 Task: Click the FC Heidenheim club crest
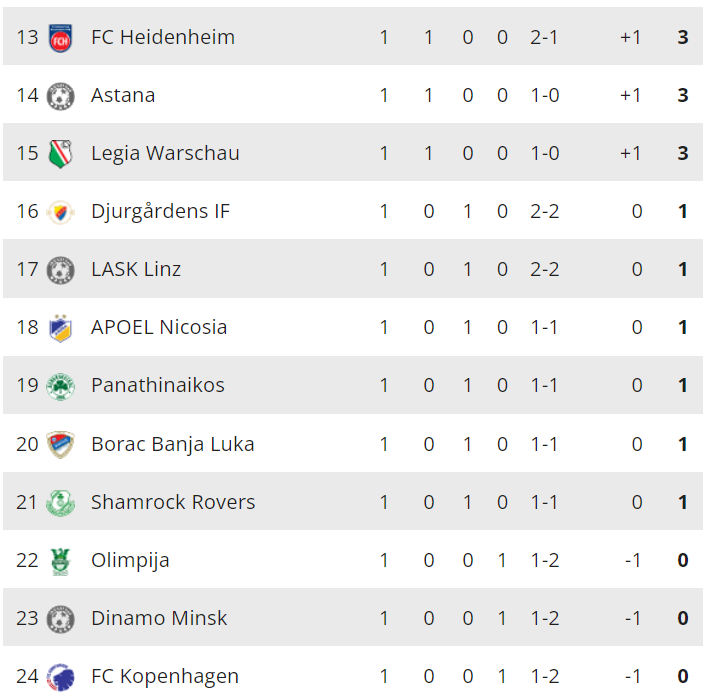61,38
